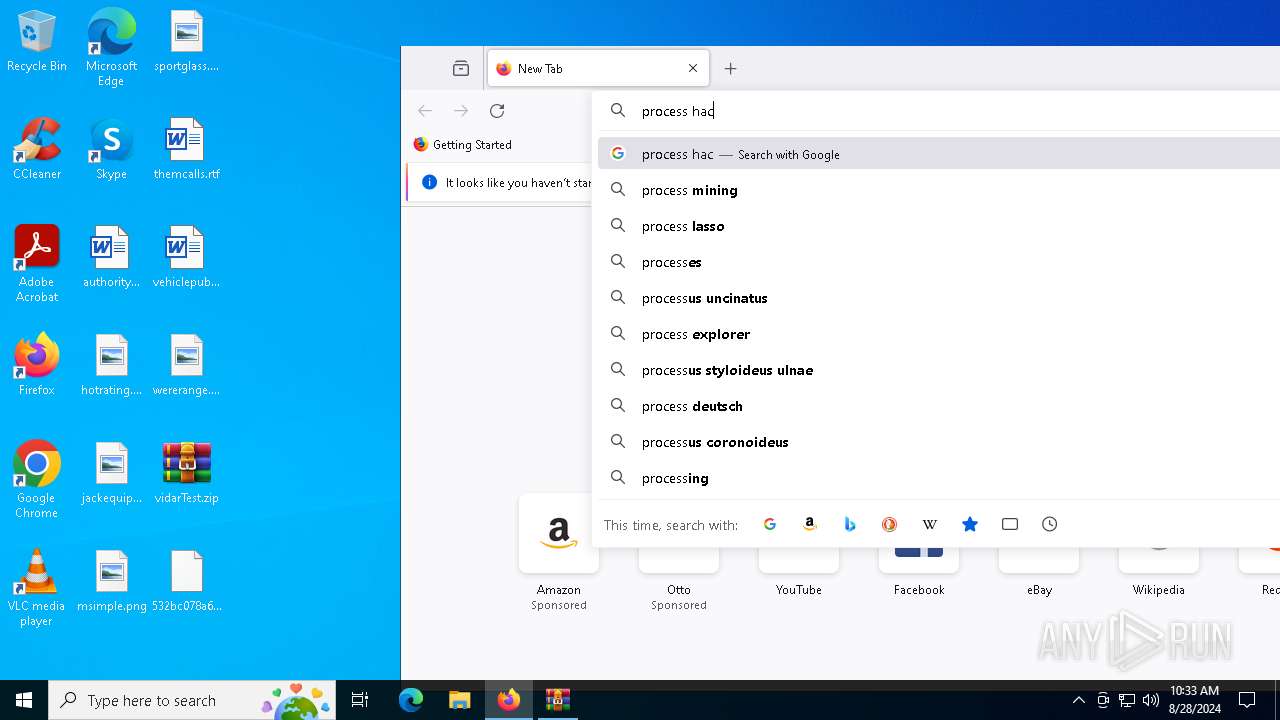Image resolution: width=1280 pixels, height=720 pixels.
Task: Search this time with Bing icon
Action: pos(850,524)
